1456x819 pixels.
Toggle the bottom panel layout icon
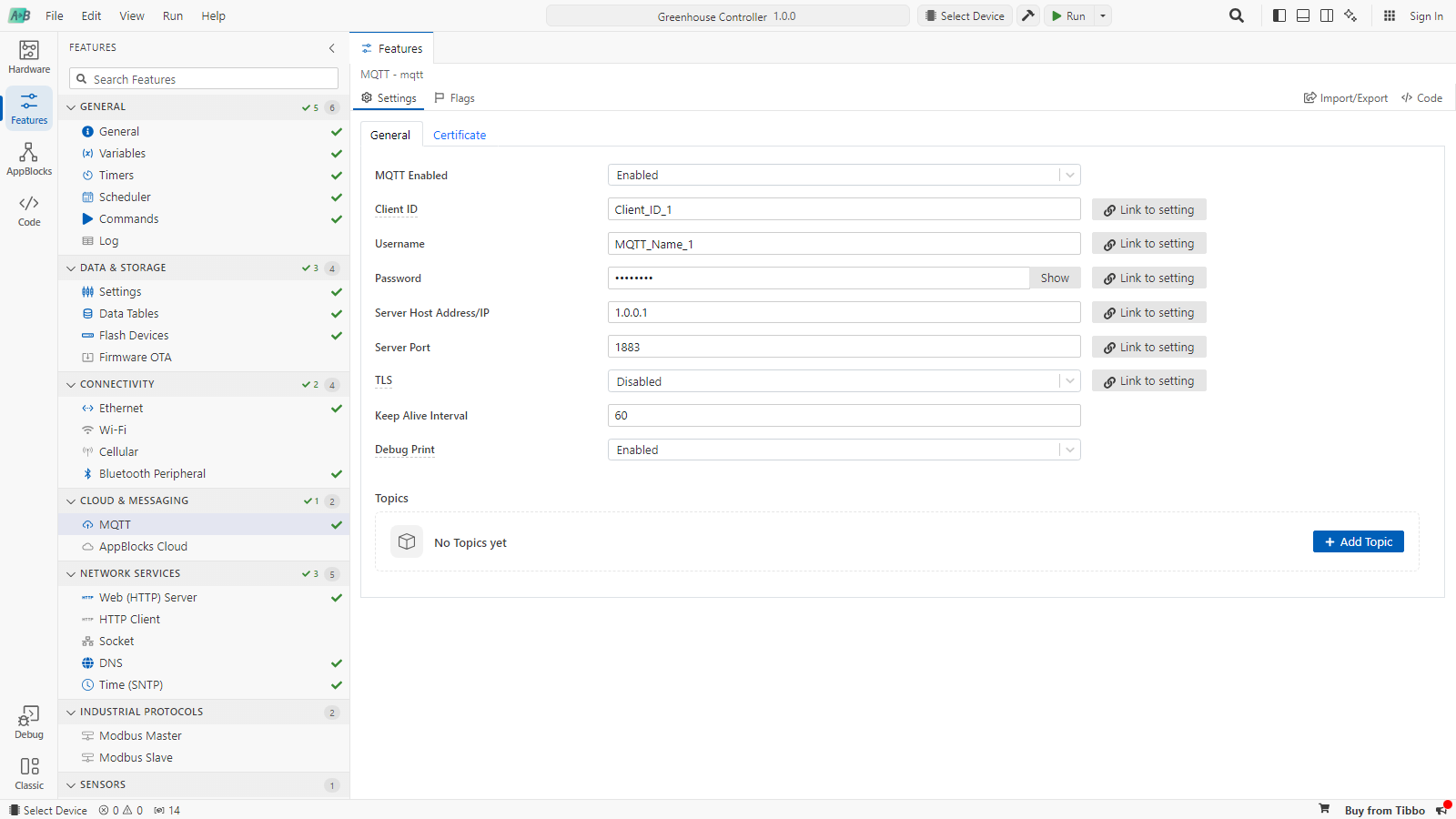(1303, 15)
